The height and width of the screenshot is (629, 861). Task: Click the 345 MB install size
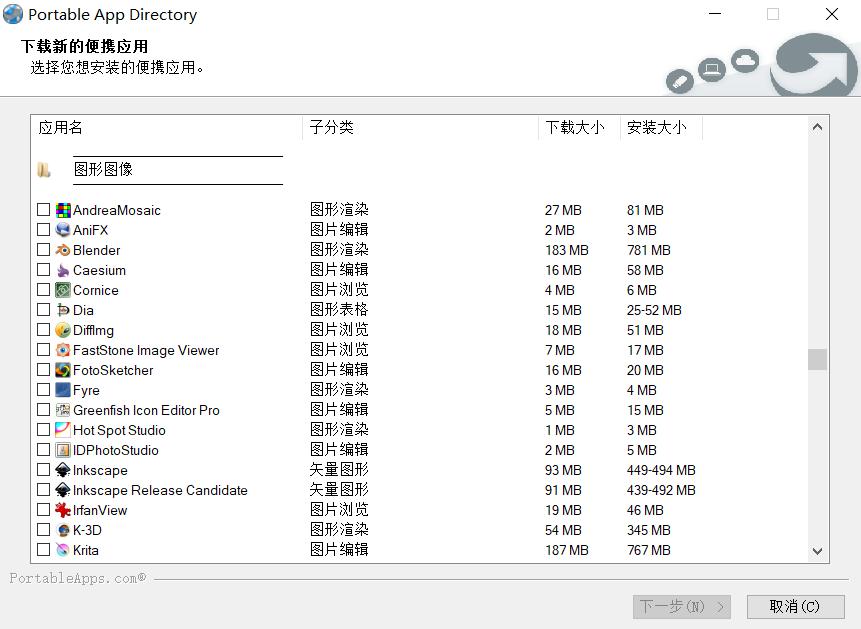click(x=648, y=531)
